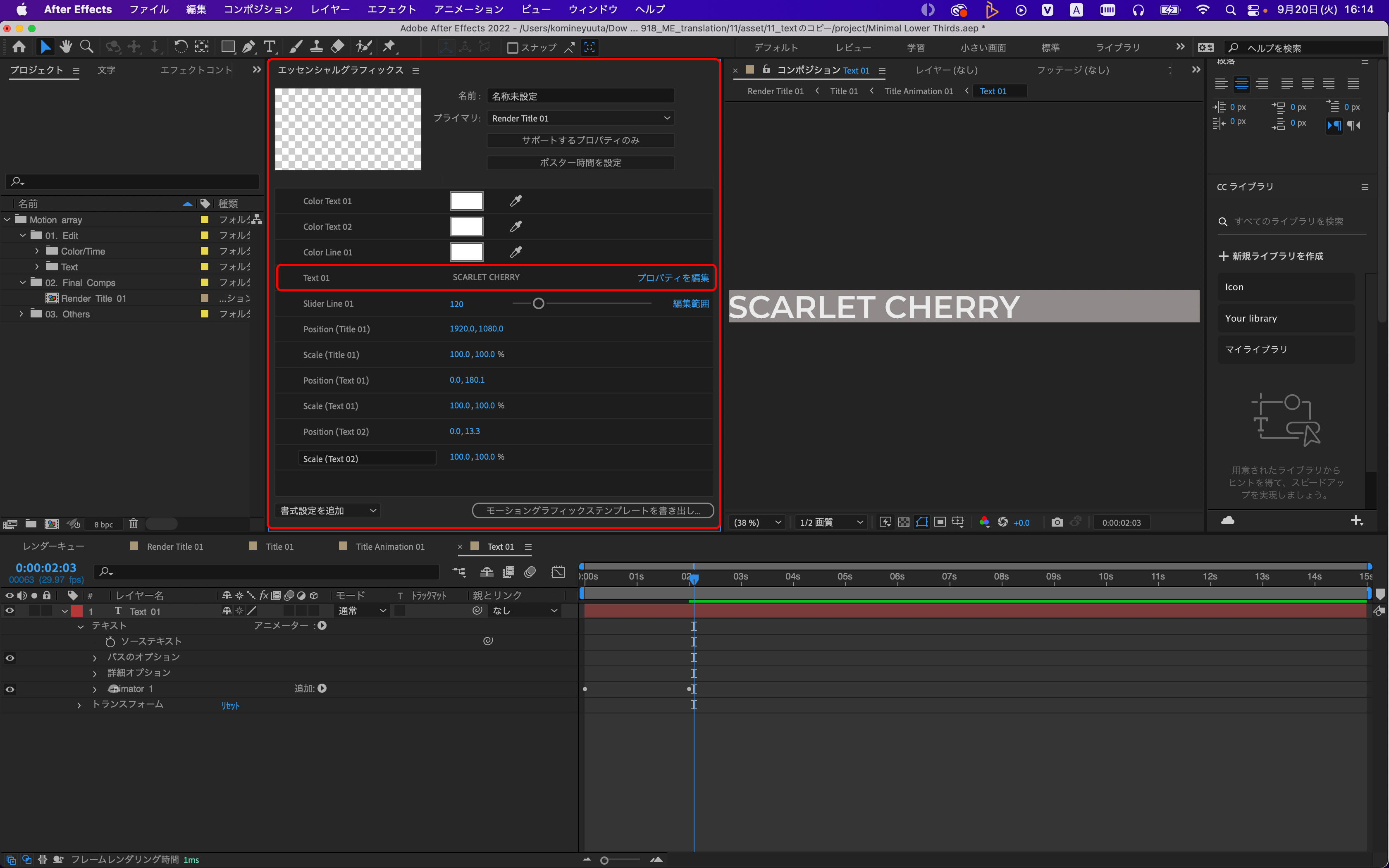Open the 1/2 画質 resolution dropdown
This screenshot has width=1389, height=868.
pyautogui.click(x=831, y=522)
